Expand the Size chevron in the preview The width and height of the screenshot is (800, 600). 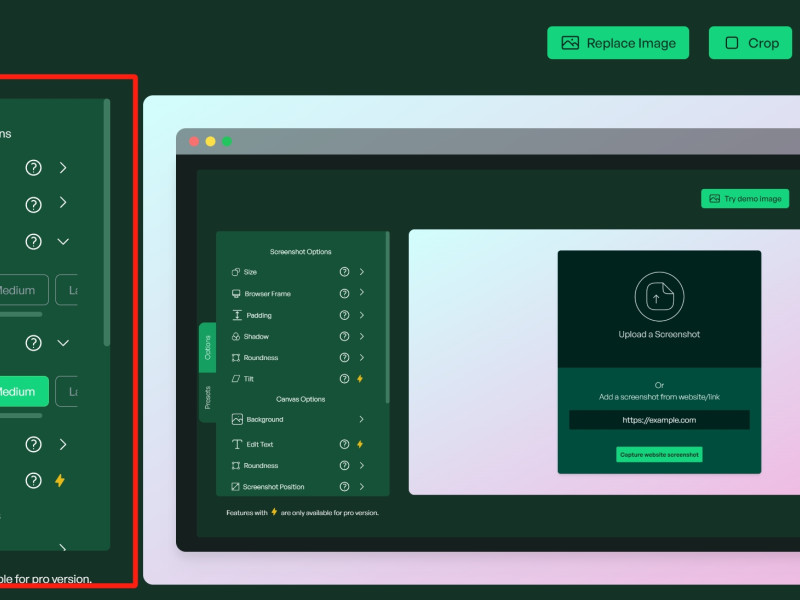click(x=362, y=272)
